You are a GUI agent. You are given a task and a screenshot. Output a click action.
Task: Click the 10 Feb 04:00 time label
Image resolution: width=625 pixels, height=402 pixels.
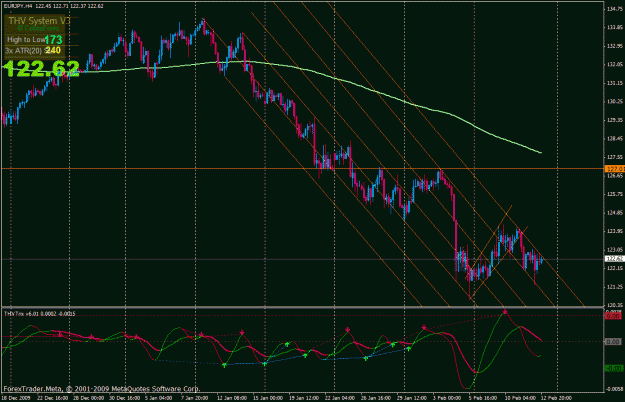520,398
